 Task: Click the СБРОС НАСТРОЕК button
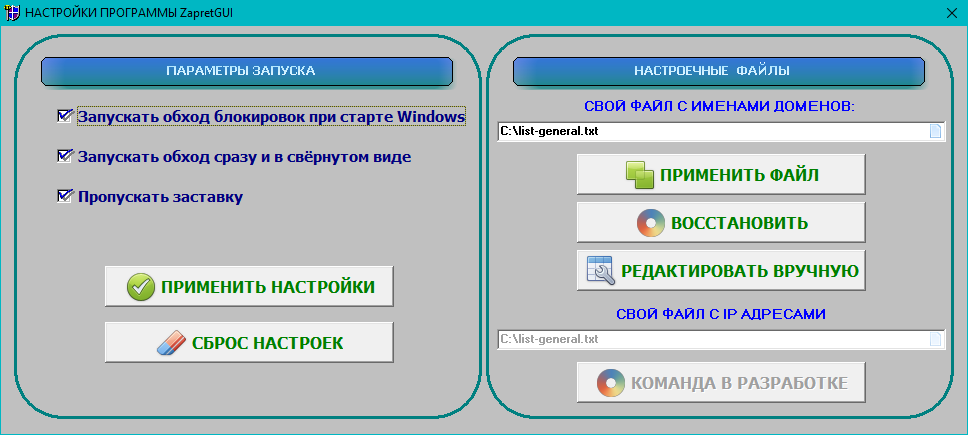coord(249,342)
